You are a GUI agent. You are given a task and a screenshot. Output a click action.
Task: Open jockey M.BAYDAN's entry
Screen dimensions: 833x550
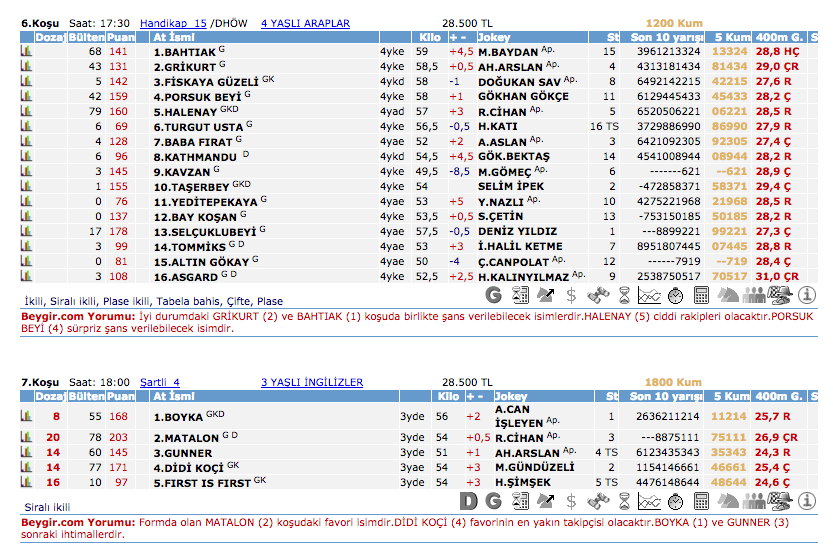click(x=508, y=51)
